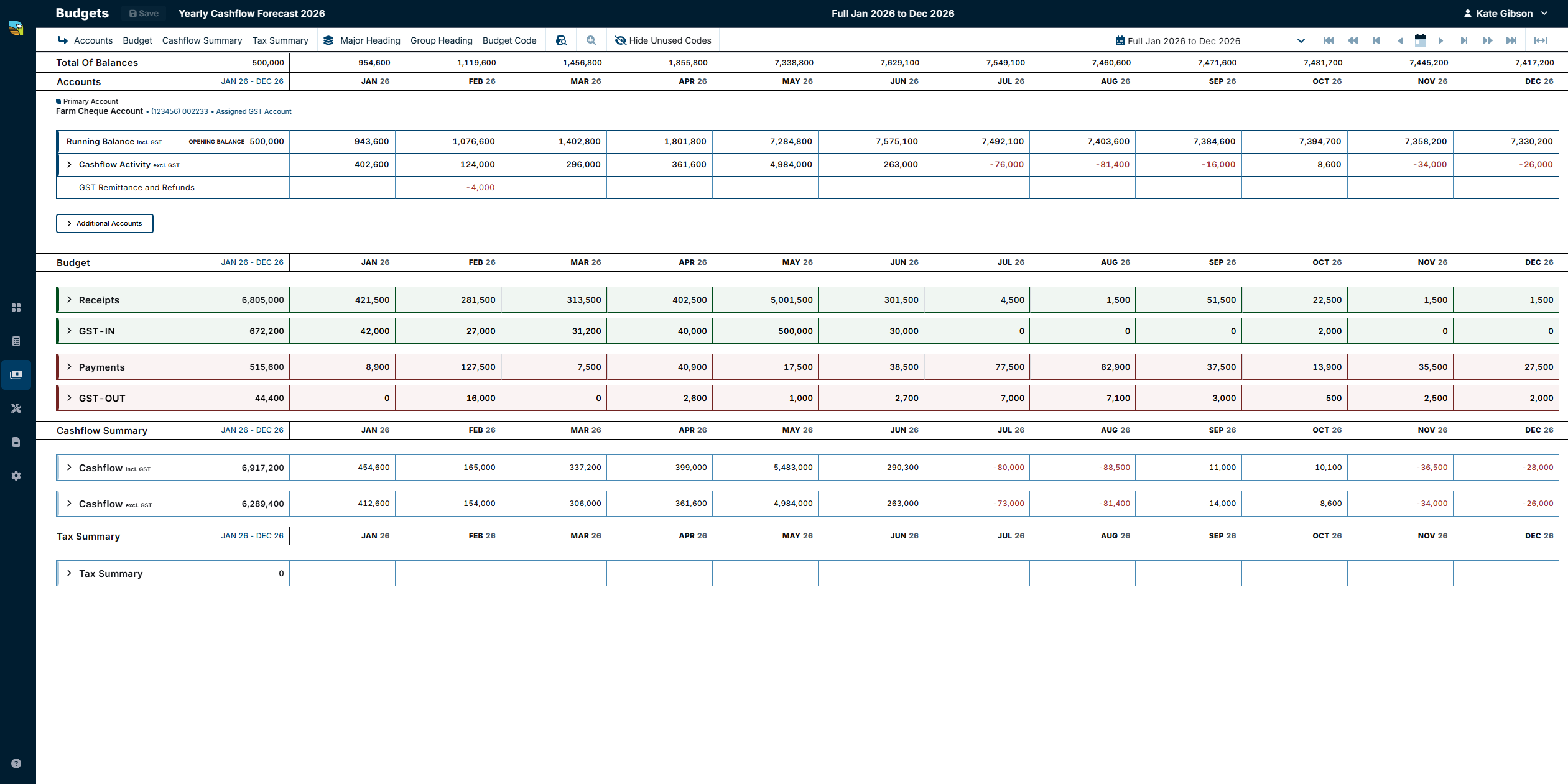Jump to the Budget section
Viewport: 1568px width, 784px height.
pos(137,40)
